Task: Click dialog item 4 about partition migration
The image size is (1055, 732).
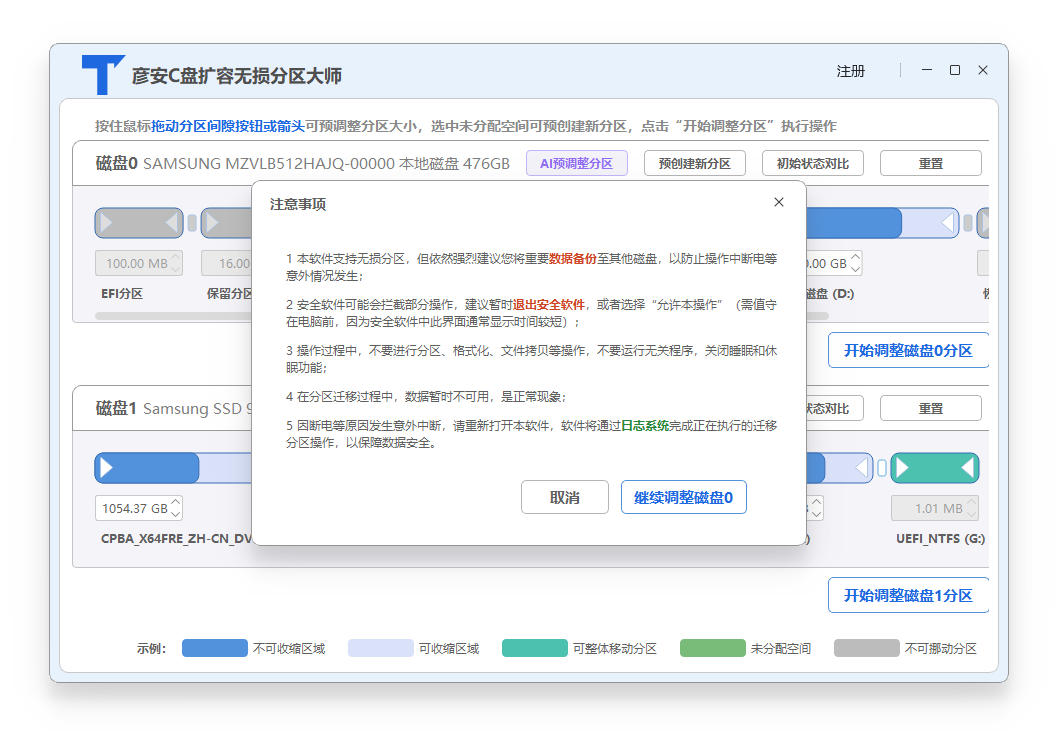Action: pyautogui.click(x=427, y=396)
